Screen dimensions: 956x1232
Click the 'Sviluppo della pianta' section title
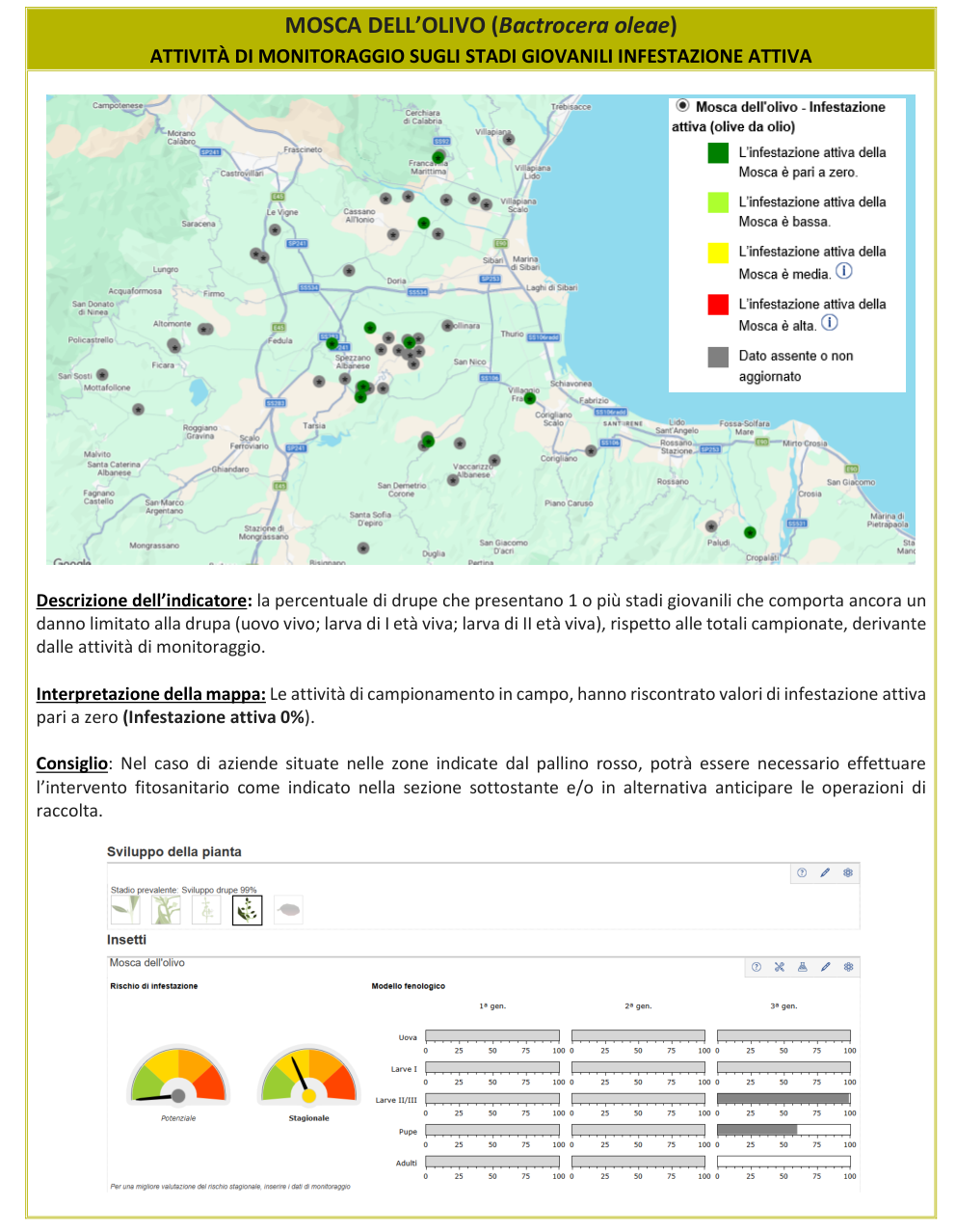pos(174,851)
